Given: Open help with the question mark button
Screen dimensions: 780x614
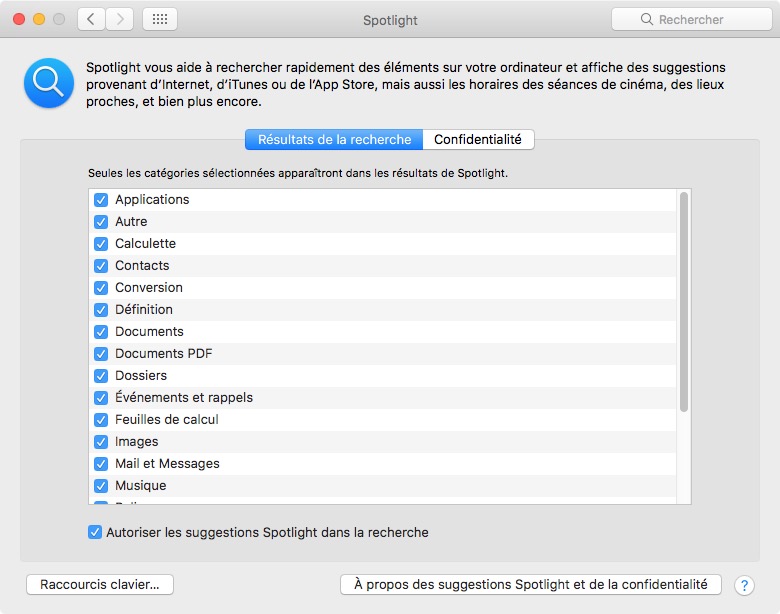Looking at the screenshot, I should click(744, 585).
